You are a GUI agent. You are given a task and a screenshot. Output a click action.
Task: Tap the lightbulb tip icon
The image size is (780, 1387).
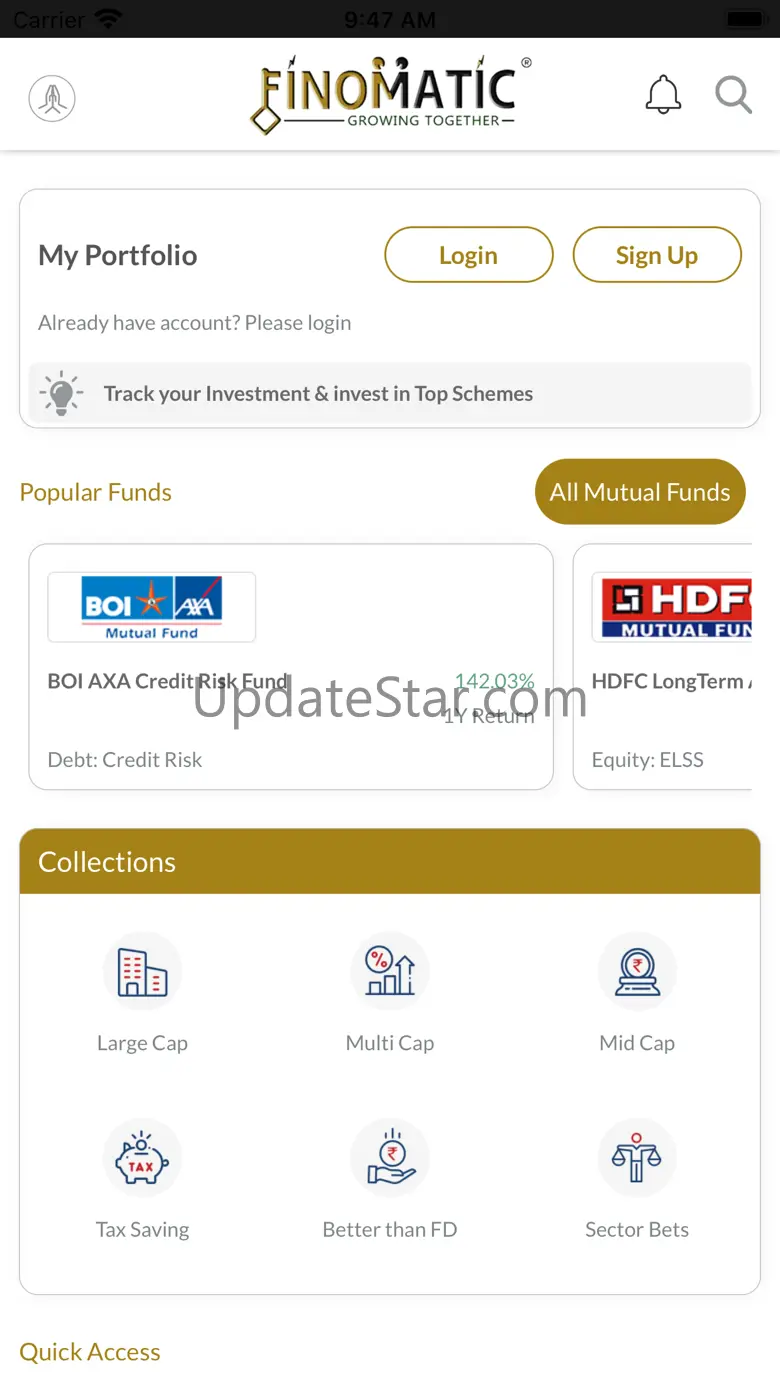click(x=62, y=393)
